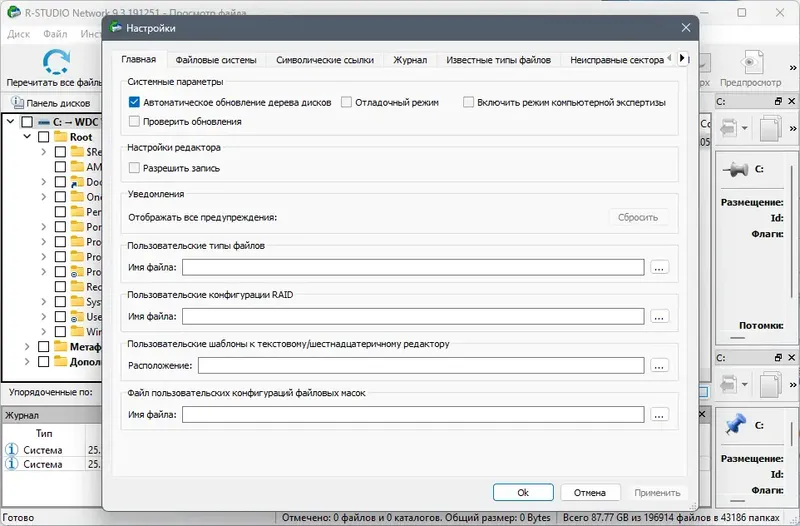Collapse the Root folder node
Image resolution: width=800 pixels, height=526 pixels.
click(x=28, y=136)
